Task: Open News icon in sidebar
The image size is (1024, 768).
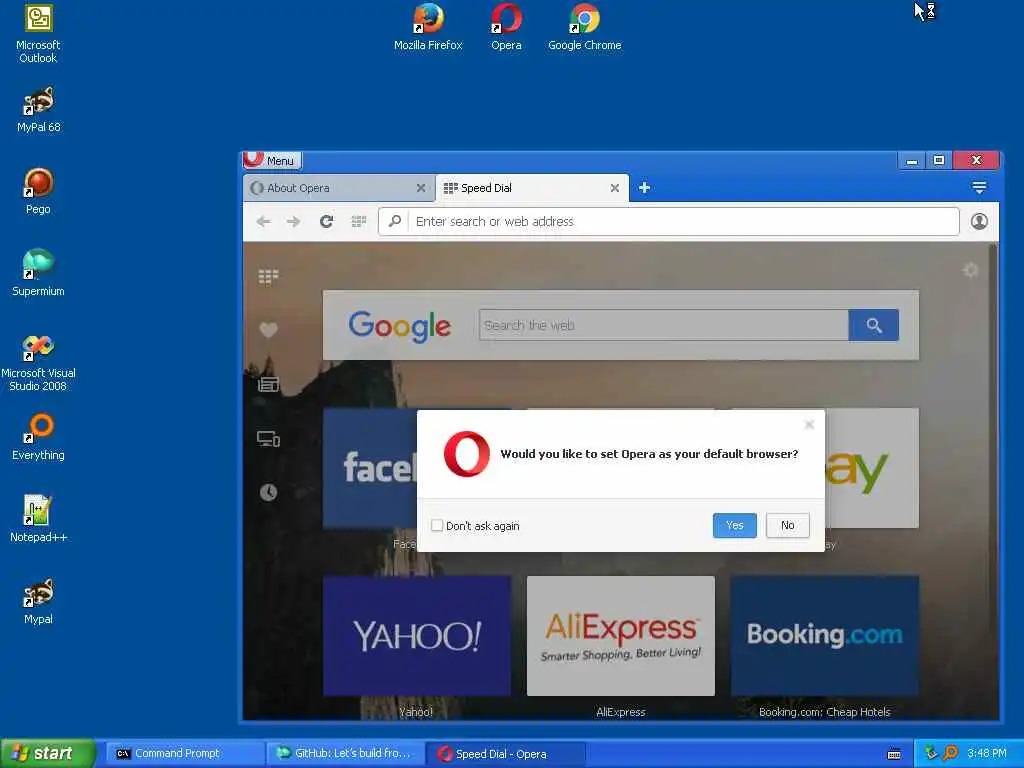Action: pyautogui.click(x=268, y=385)
